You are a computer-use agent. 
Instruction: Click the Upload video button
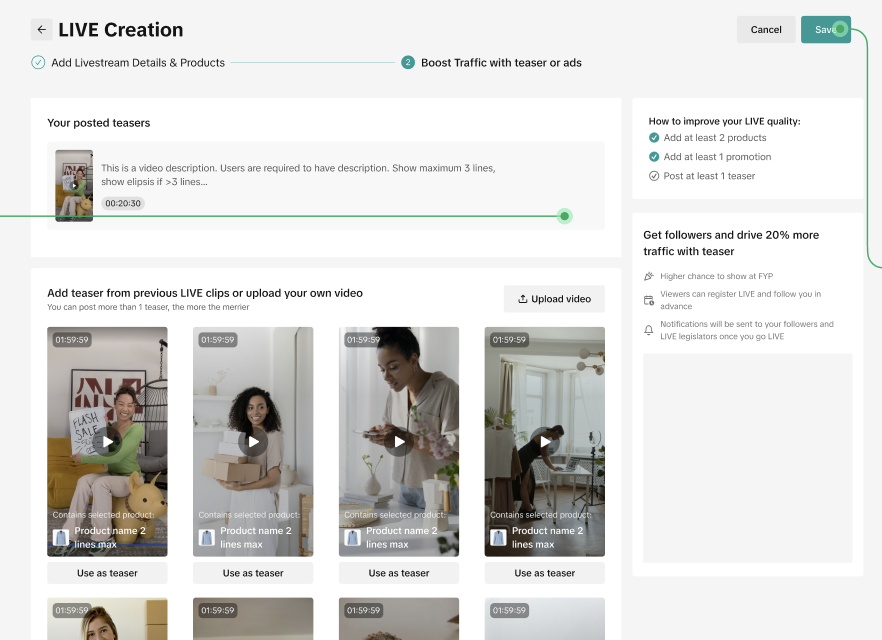(x=554, y=299)
